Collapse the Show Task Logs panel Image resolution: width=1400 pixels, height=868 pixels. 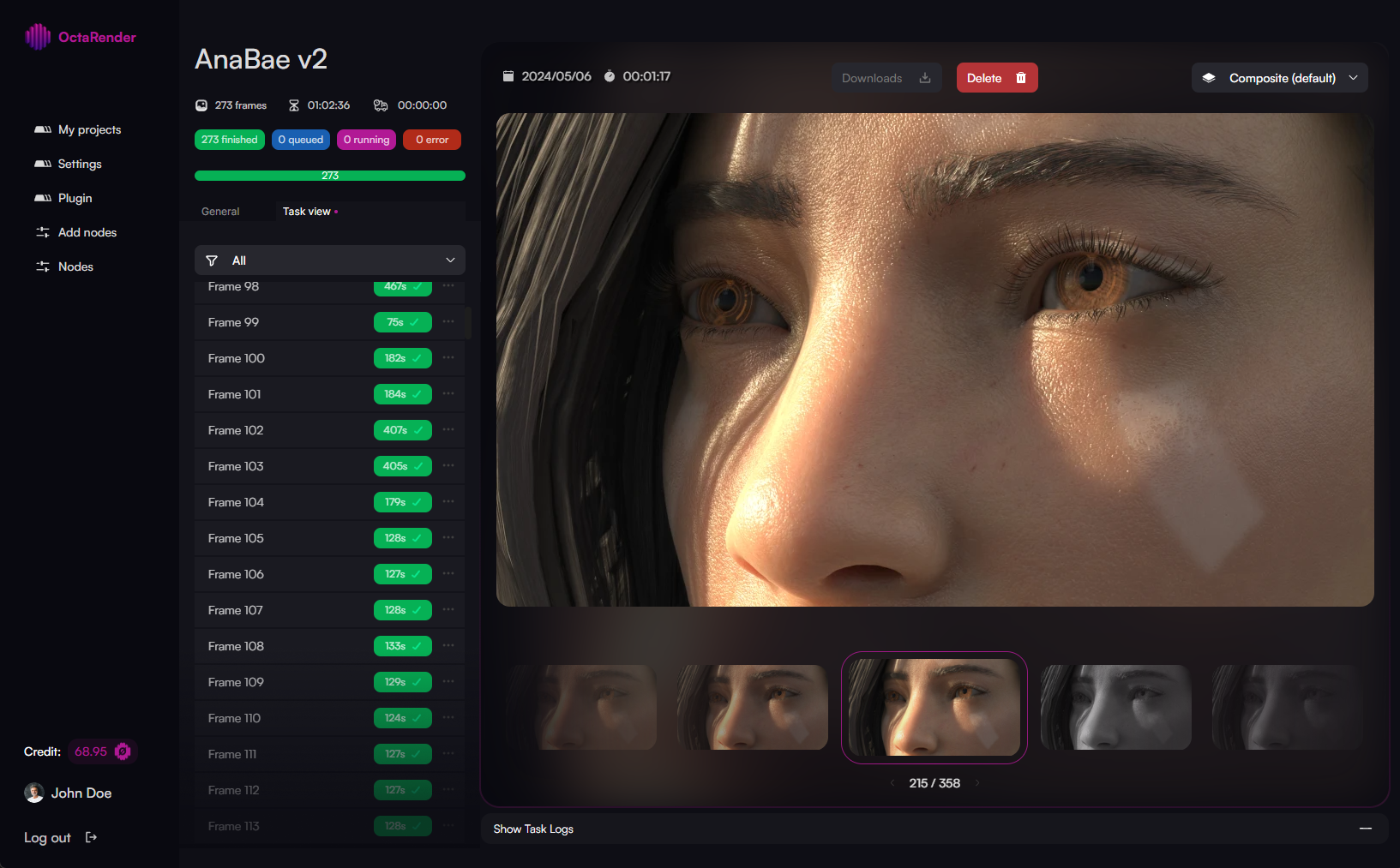tap(1365, 829)
